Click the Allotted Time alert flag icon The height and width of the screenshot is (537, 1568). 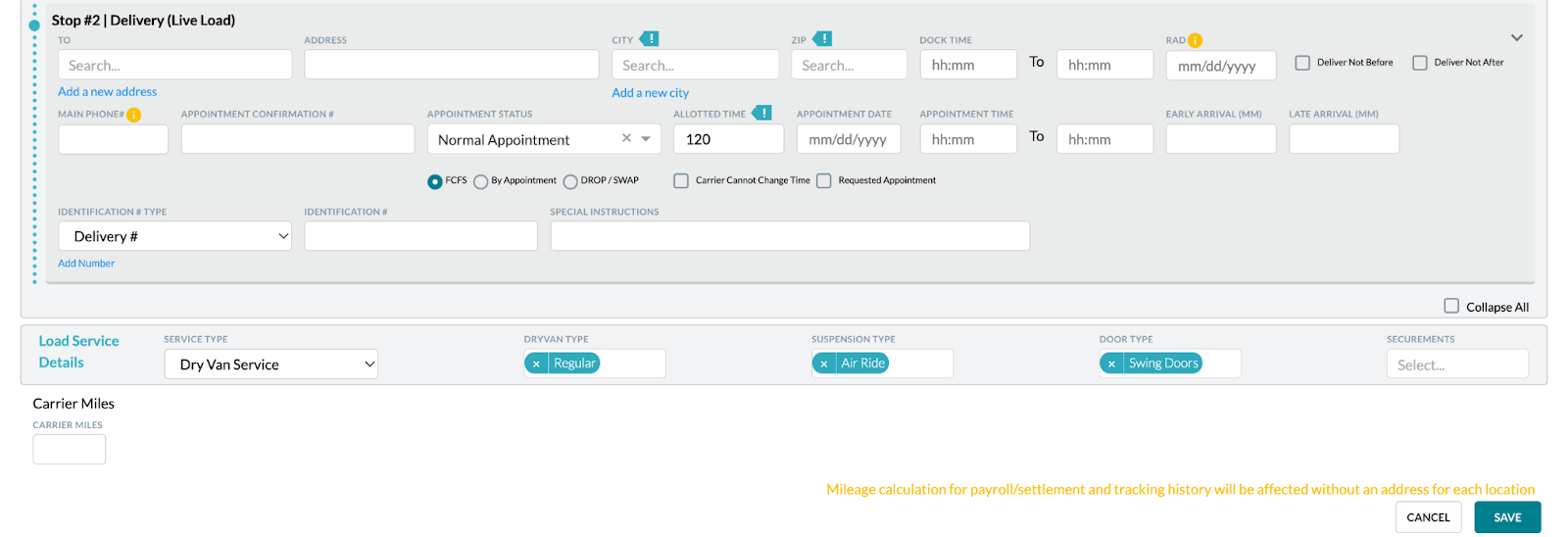tap(761, 114)
